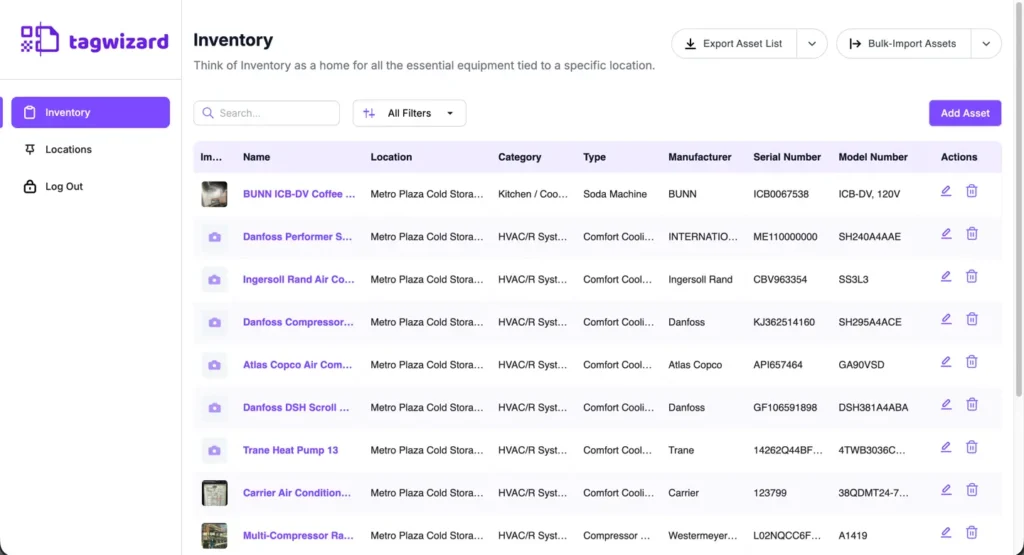The width and height of the screenshot is (1024, 555).
Task: Delete the Danfoss DSH Scroll asset
Action: (x=972, y=405)
